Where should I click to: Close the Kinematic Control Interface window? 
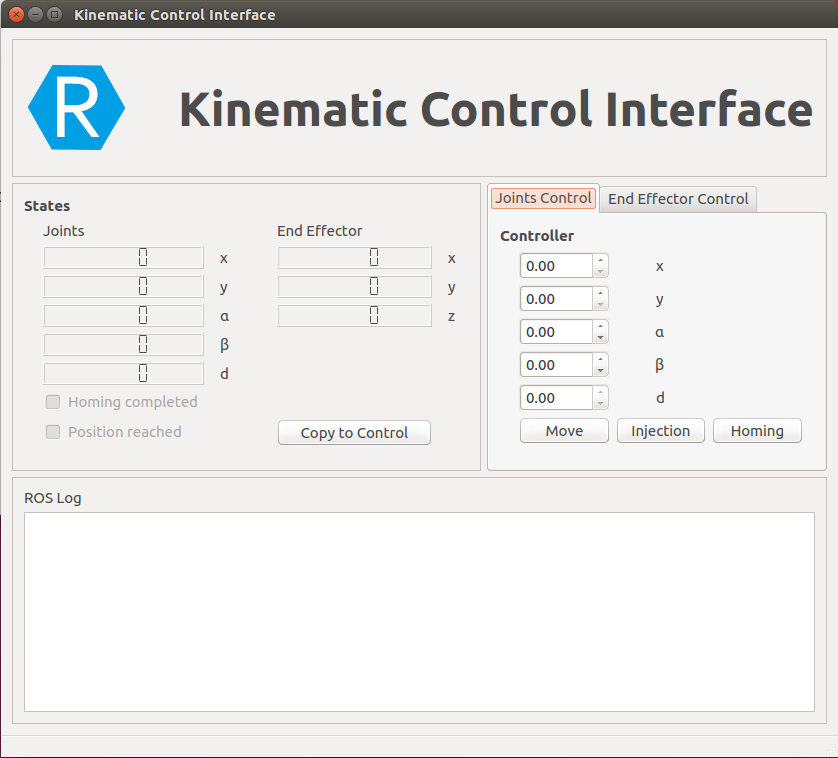pos(17,14)
